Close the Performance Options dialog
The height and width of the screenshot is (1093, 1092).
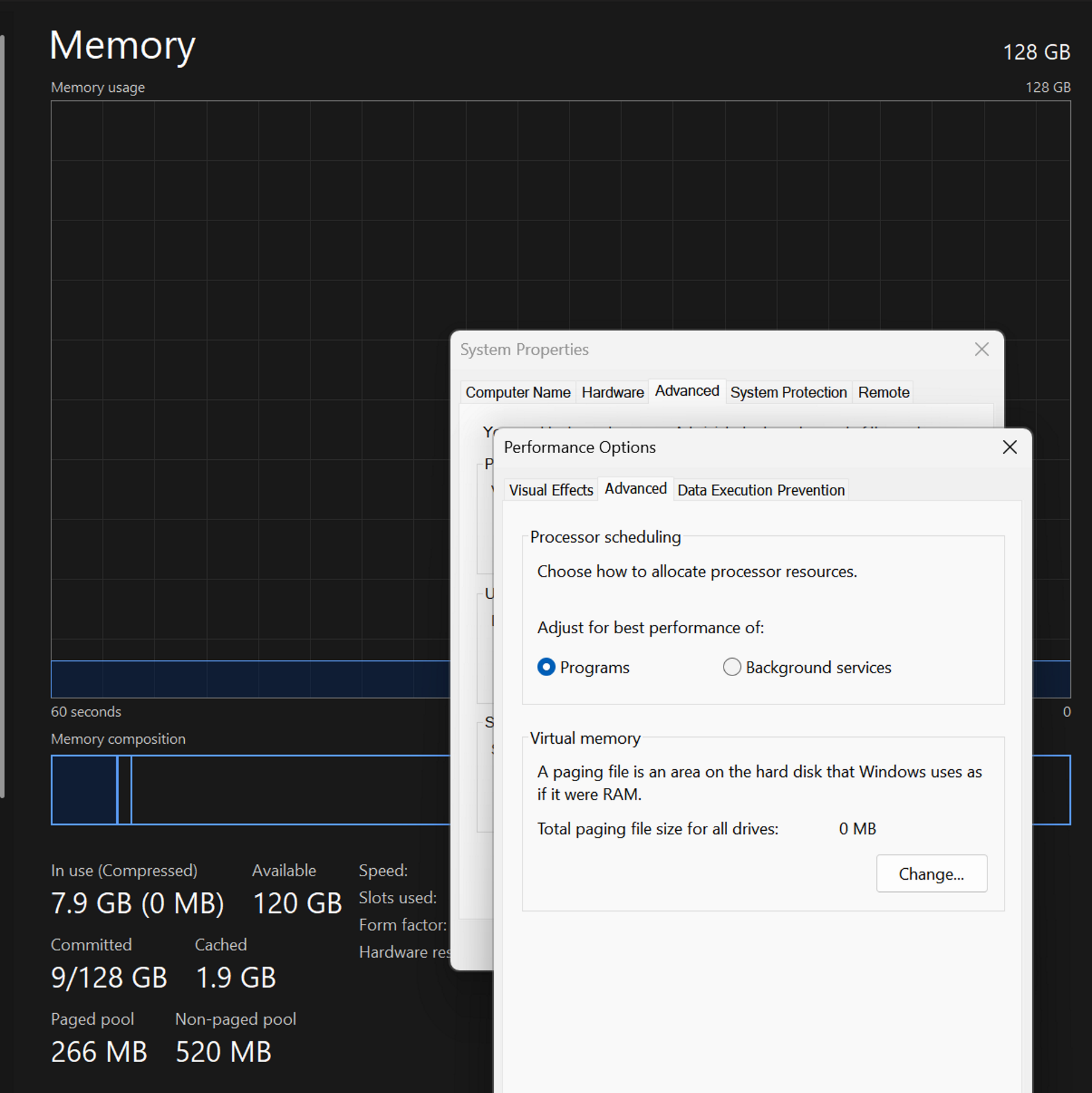coord(1010,447)
